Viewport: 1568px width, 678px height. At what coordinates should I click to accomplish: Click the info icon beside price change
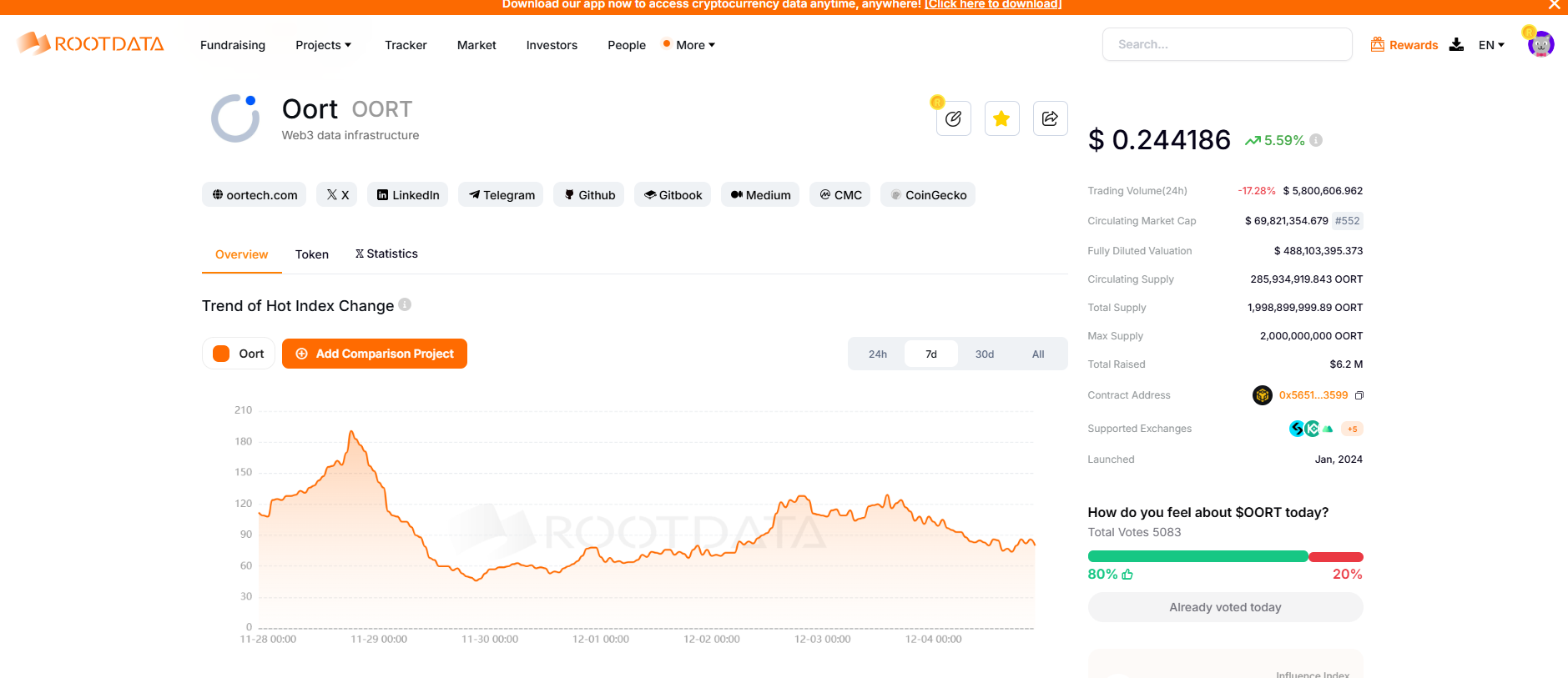point(1316,140)
